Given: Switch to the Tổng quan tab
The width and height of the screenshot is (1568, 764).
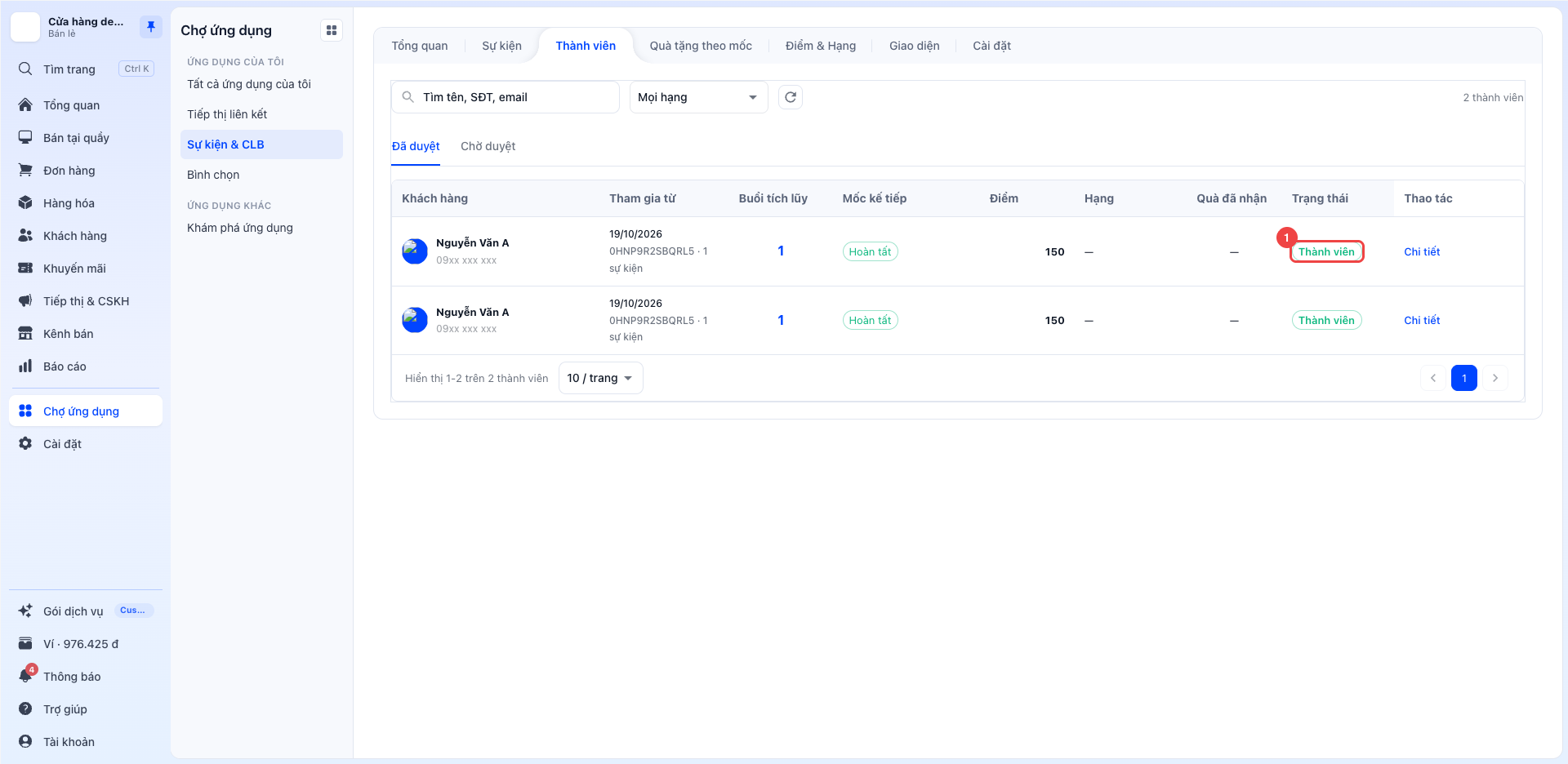Looking at the screenshot, I should (420, 46).
